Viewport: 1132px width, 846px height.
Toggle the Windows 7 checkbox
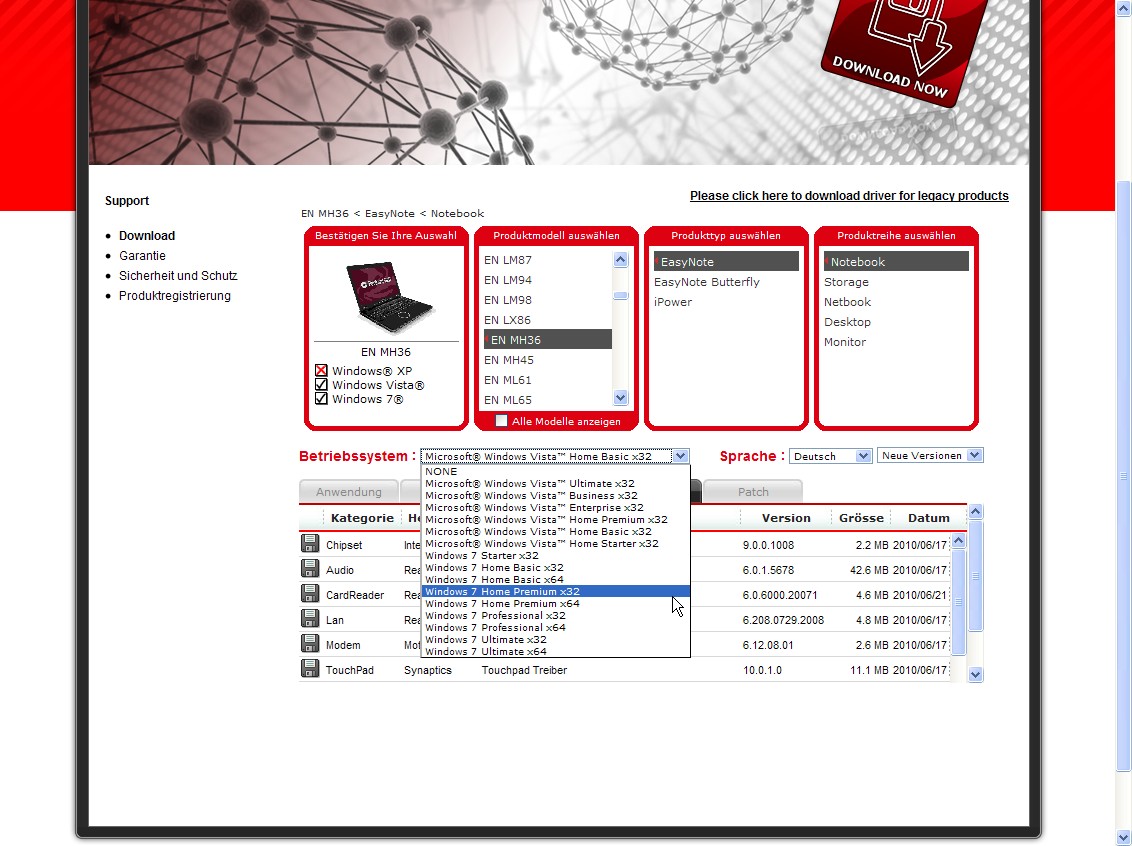321,398
